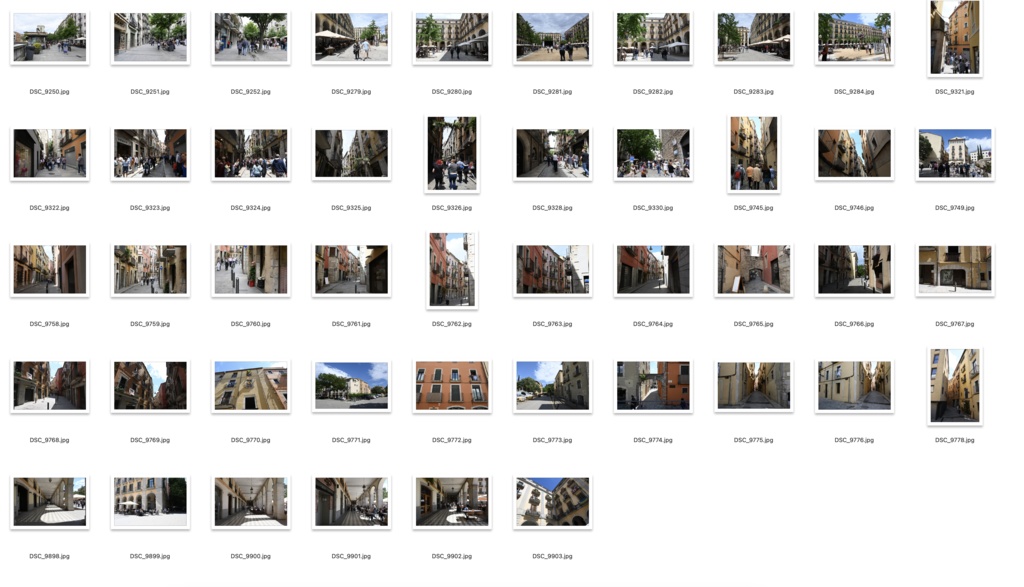Image resolution: width=1024 pixels, height=587 pixels.
Task: Click the file name text DSC_9900.jpg
Action: pos(251,557)
